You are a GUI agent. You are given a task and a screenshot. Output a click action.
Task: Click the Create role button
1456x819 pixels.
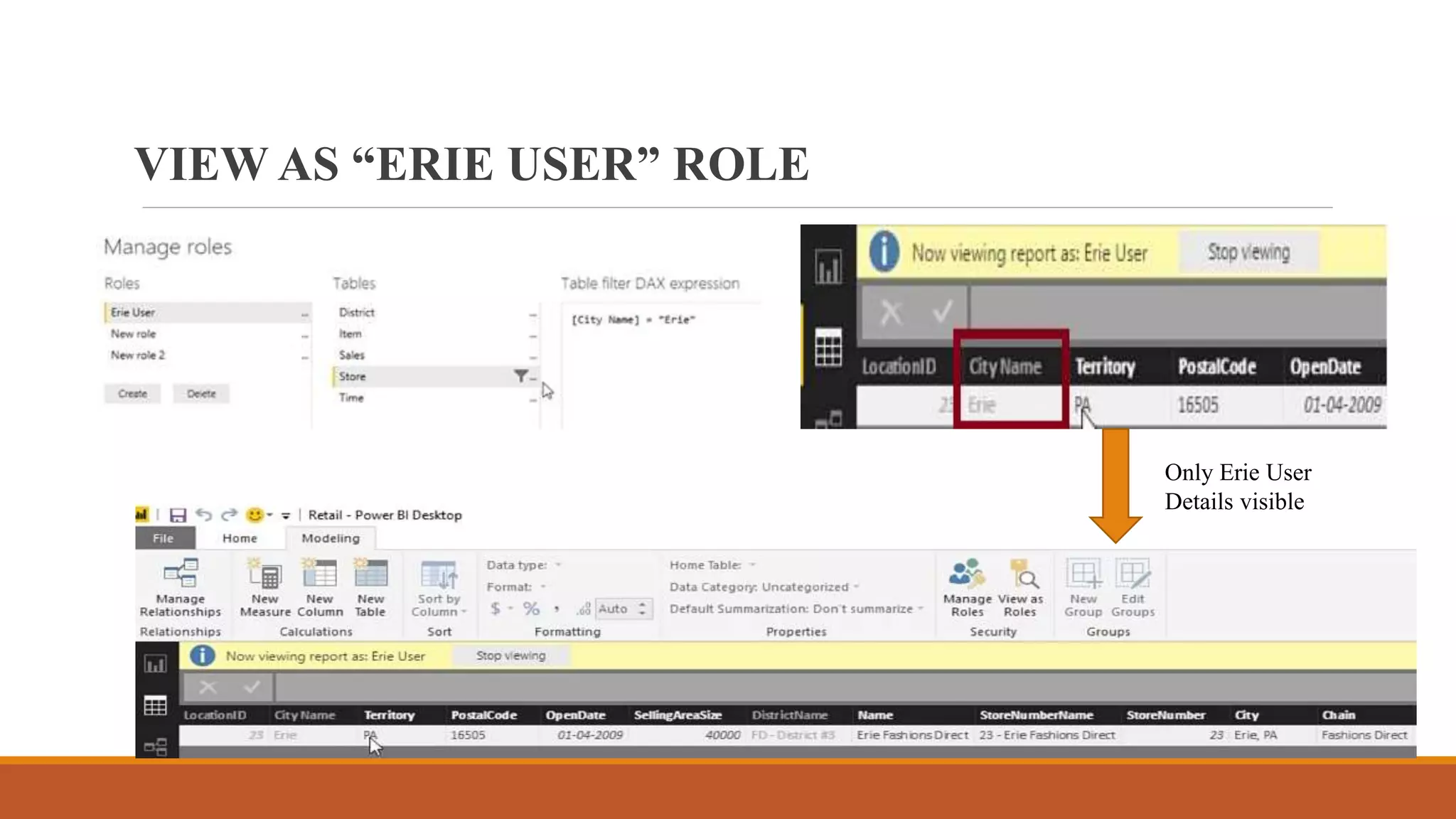(133, 393)
